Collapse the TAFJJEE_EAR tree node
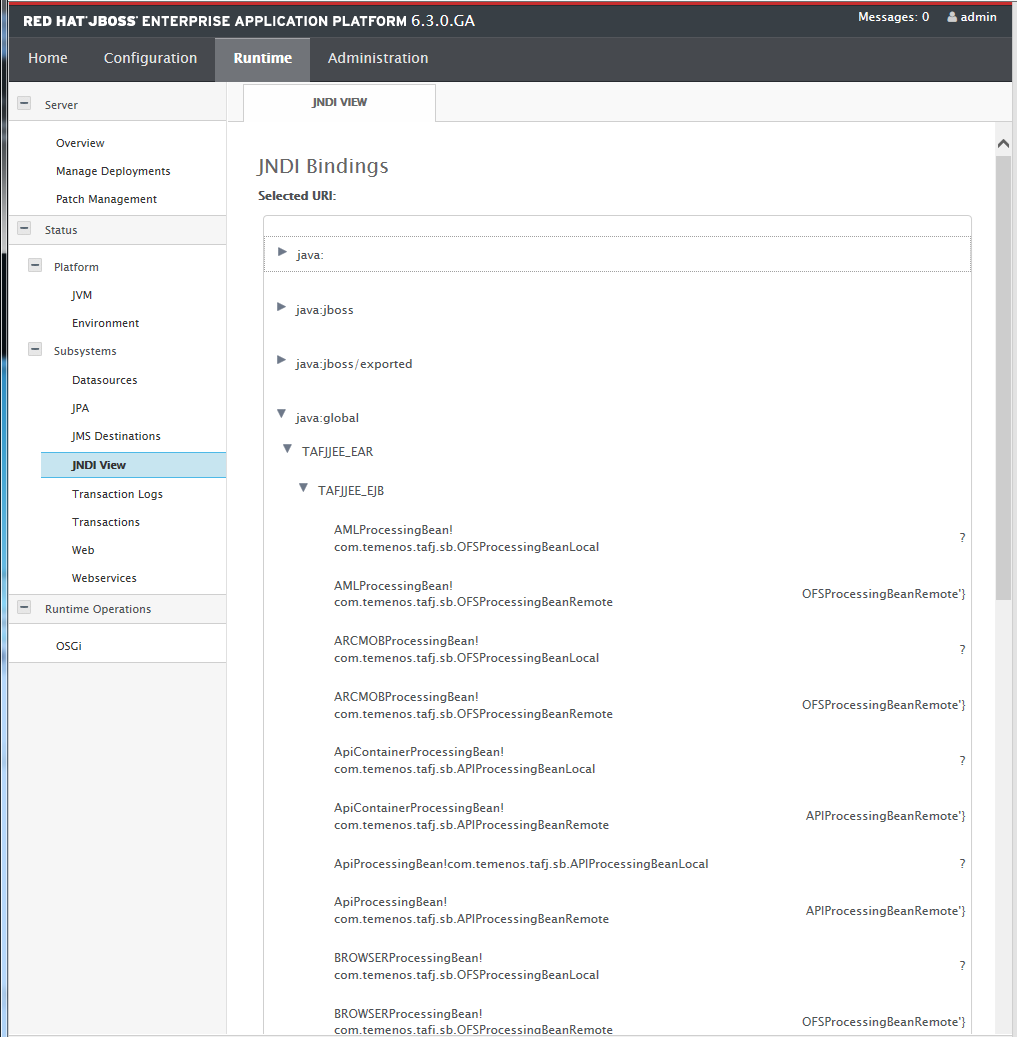 (x=288, y=450)
